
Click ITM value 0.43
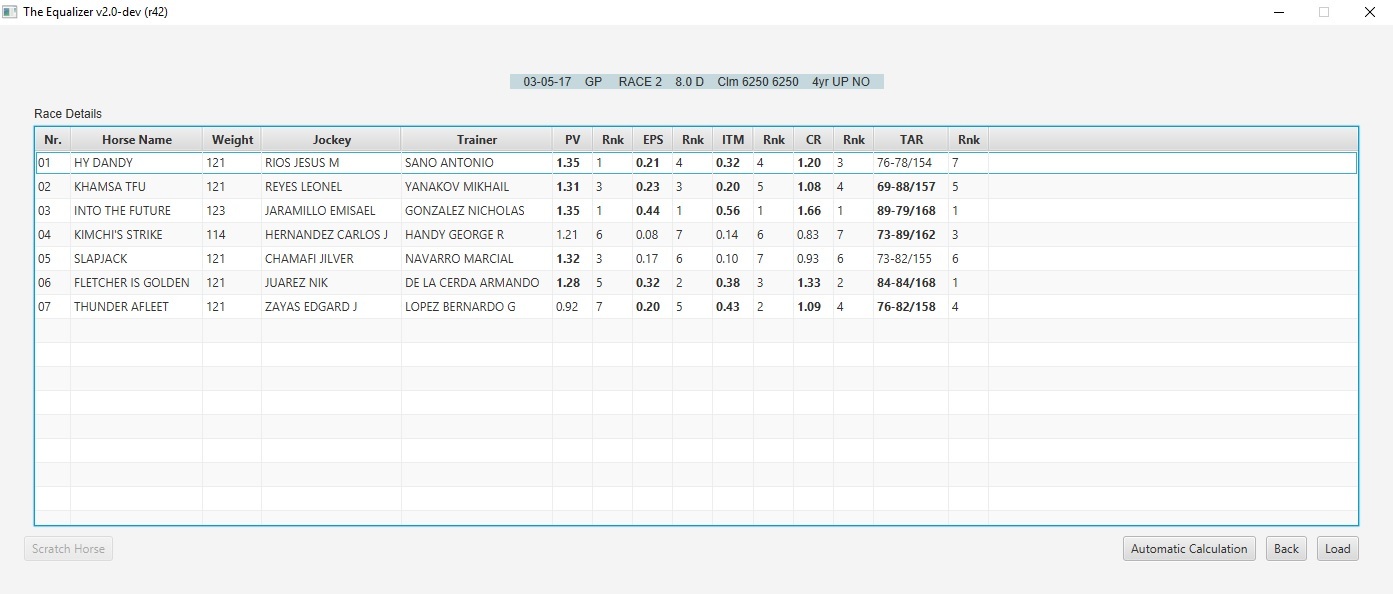click(x=728, y=307)
